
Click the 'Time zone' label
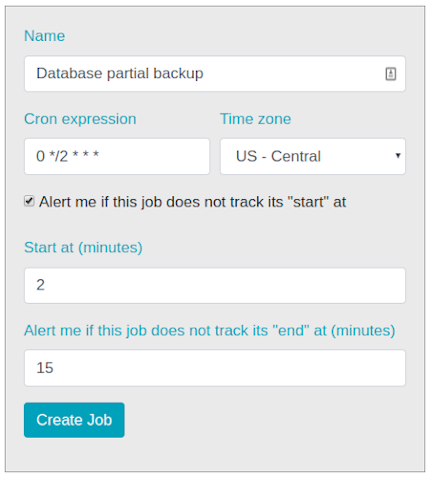point(255,119)
